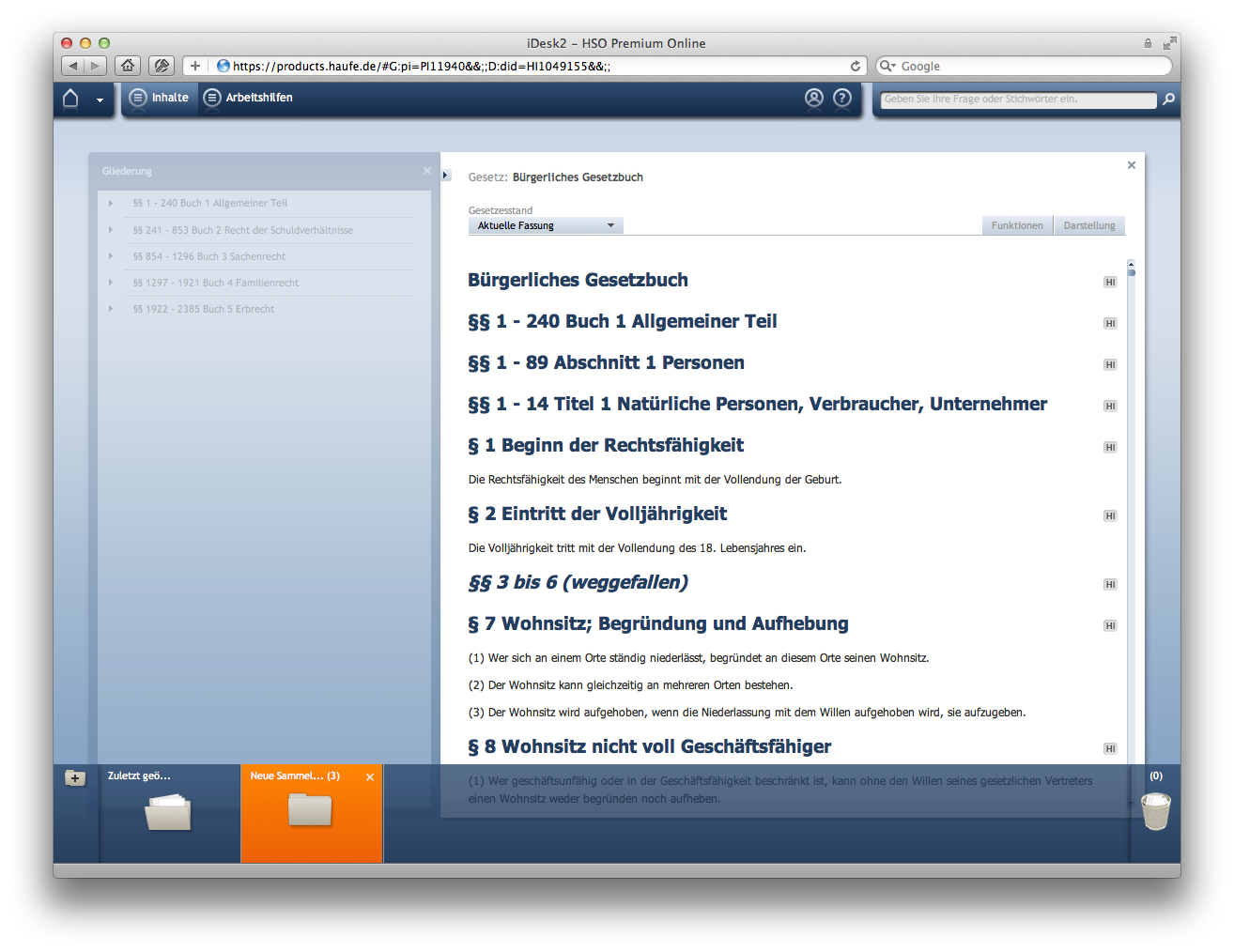Select Buch 3 Sachenrecht outline entry

209,256
